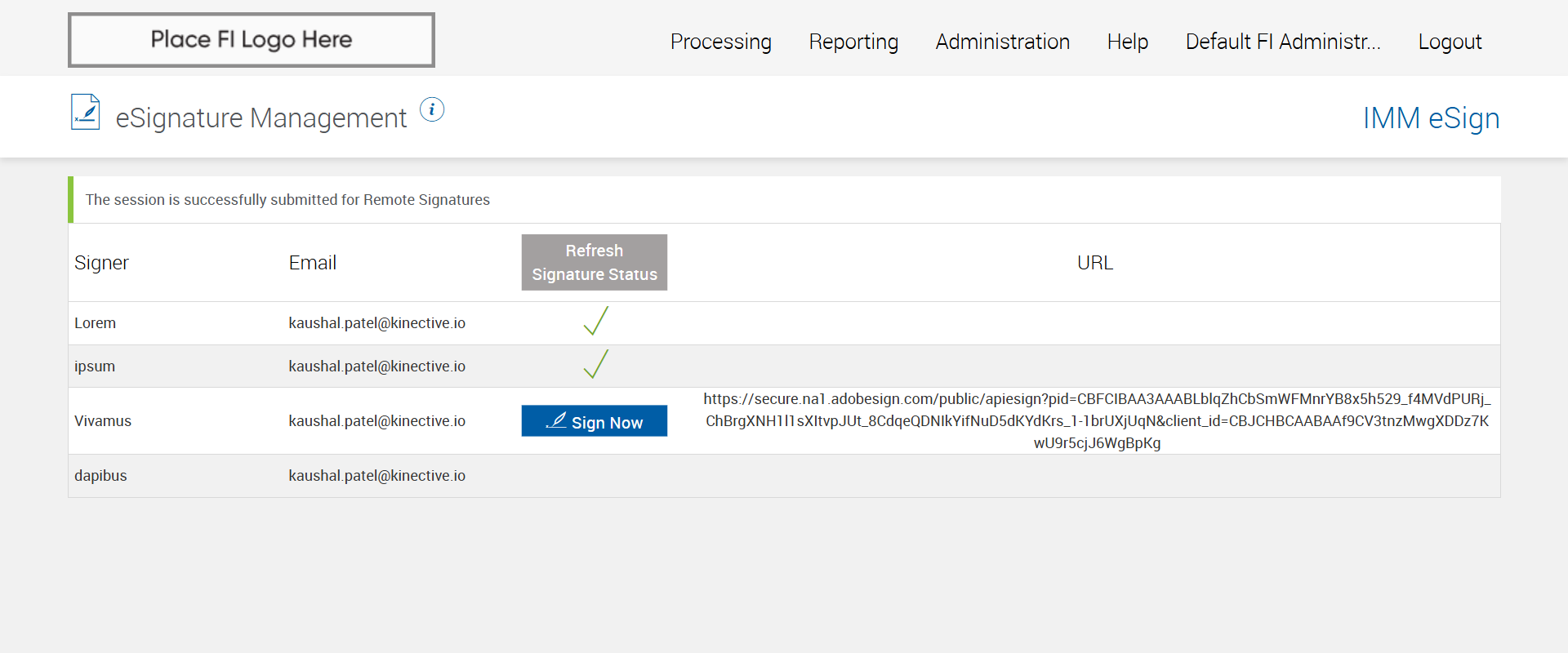Click the green checkmark for Lorem
Viewport: 1568px width, 653px height.
pos(595,322)
